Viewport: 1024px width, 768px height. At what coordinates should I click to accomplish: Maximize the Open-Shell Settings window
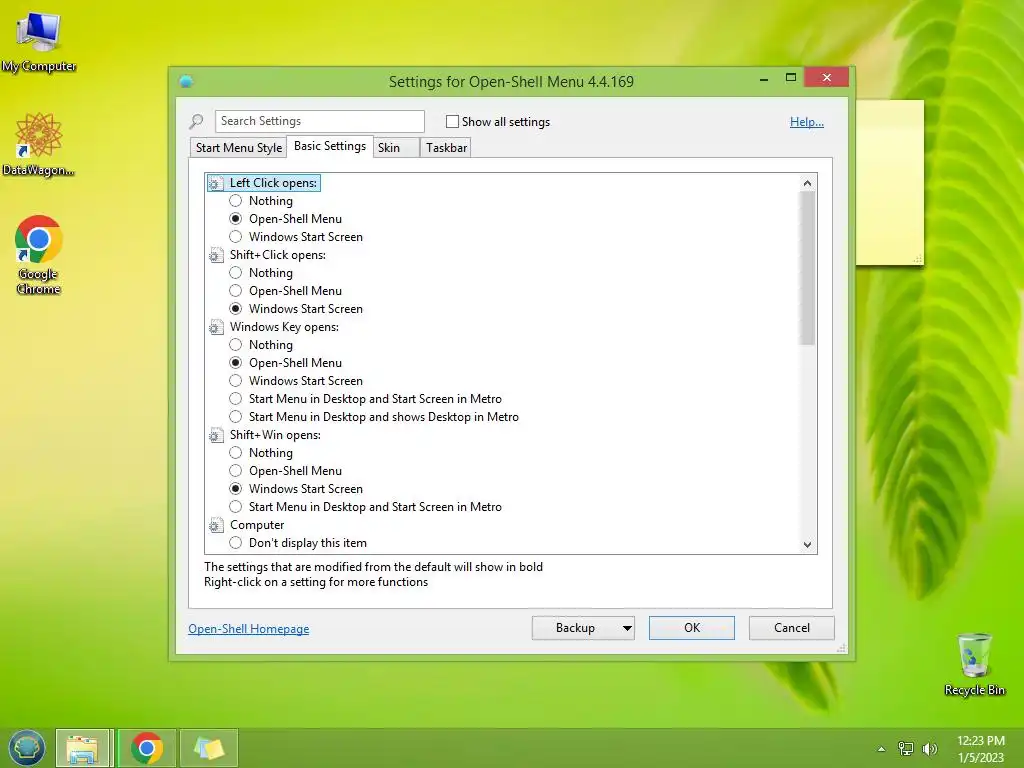click(x=791, y=78)
